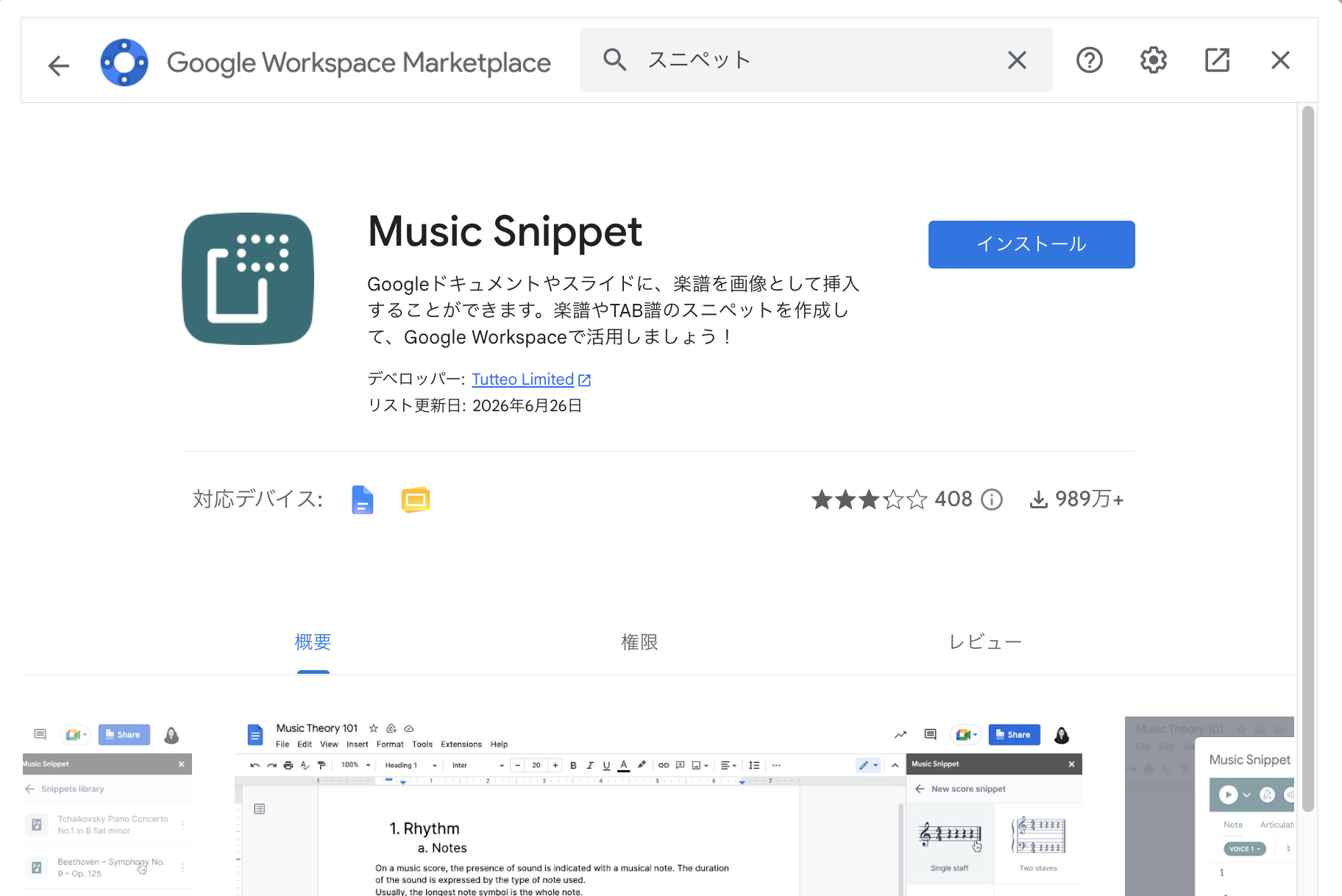Click the vertical page scrollbar
This screenshot has width=1342, height=896.
(1307, 460)
